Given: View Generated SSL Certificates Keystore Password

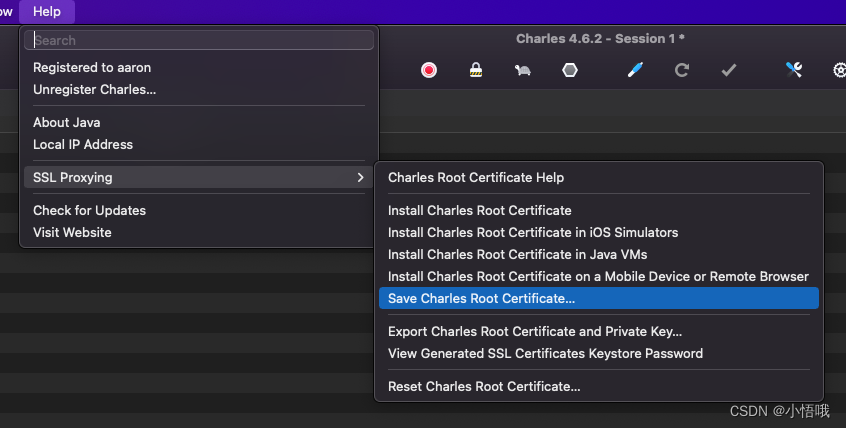Looking at the screenshot, I should click(x=599, y=354).
